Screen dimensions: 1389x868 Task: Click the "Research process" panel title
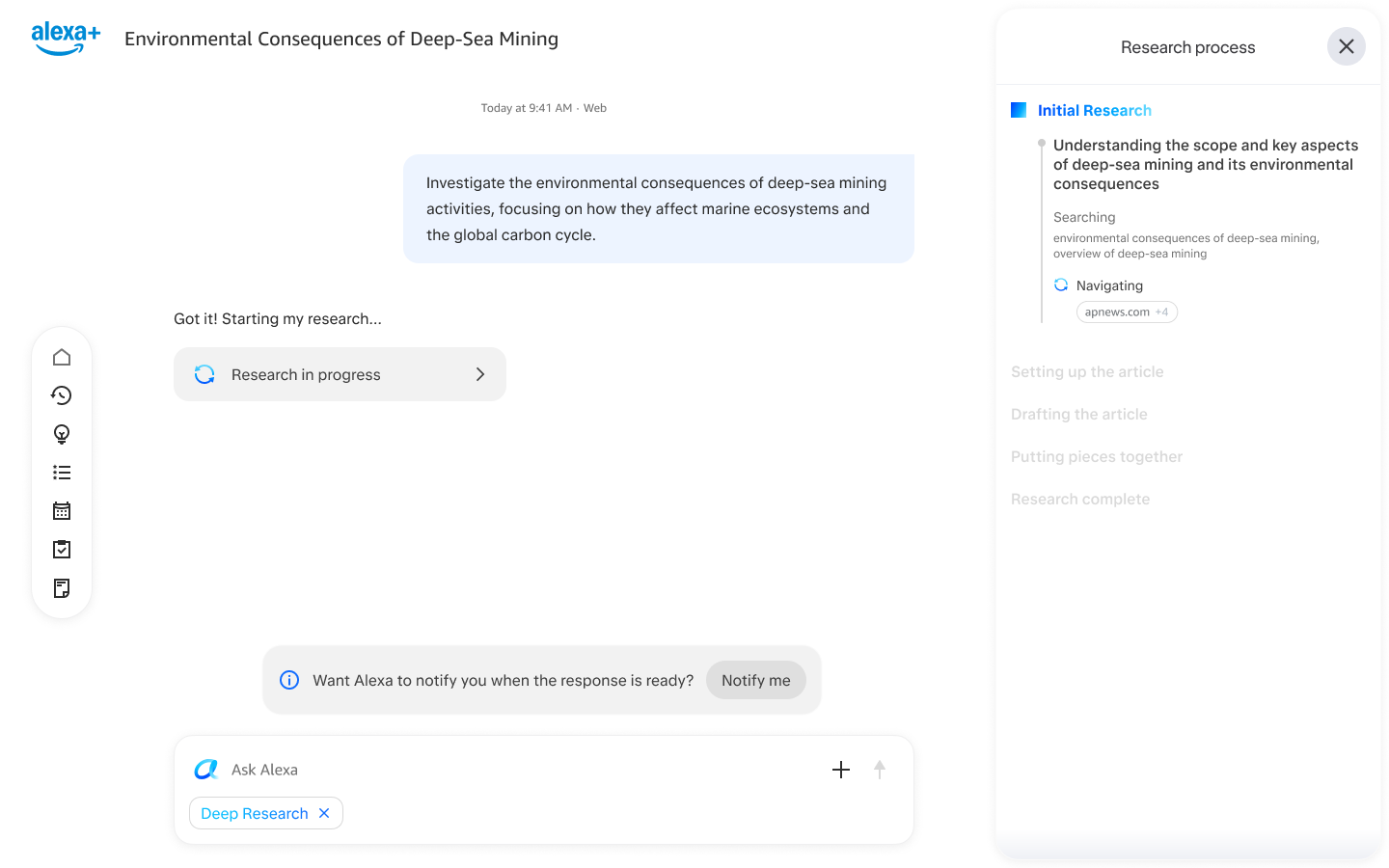pyautogui.click(x=1188, y=47)
